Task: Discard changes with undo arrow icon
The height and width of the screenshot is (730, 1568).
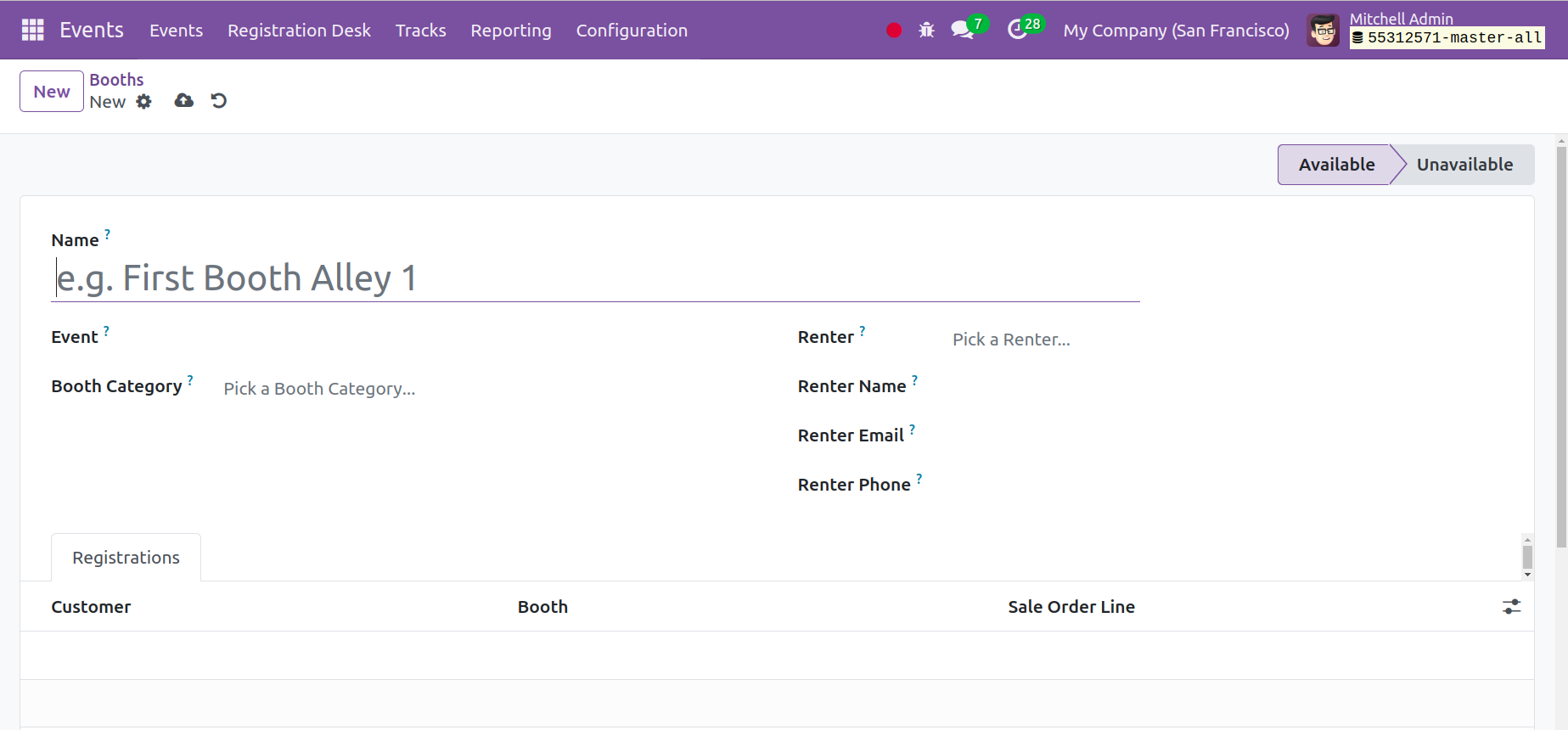Action: click(219, 101)
